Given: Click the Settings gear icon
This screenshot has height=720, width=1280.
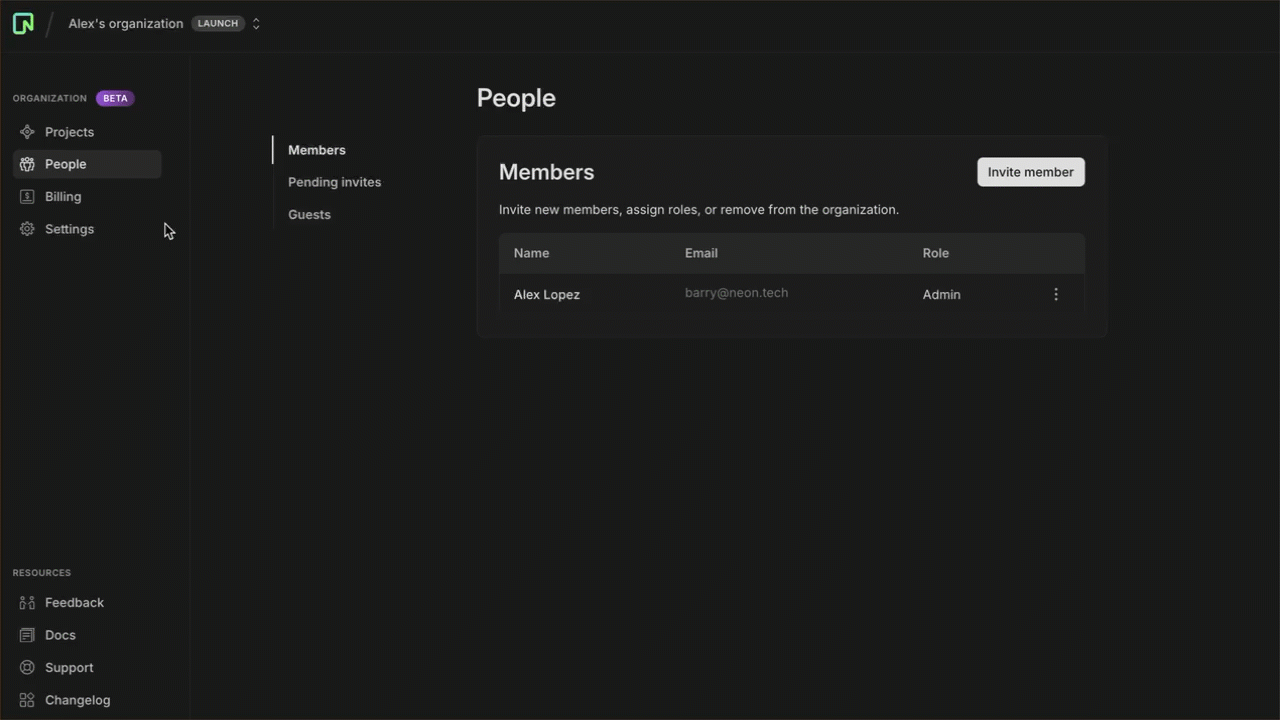Looking at the screenshot, I should (27, 229).
